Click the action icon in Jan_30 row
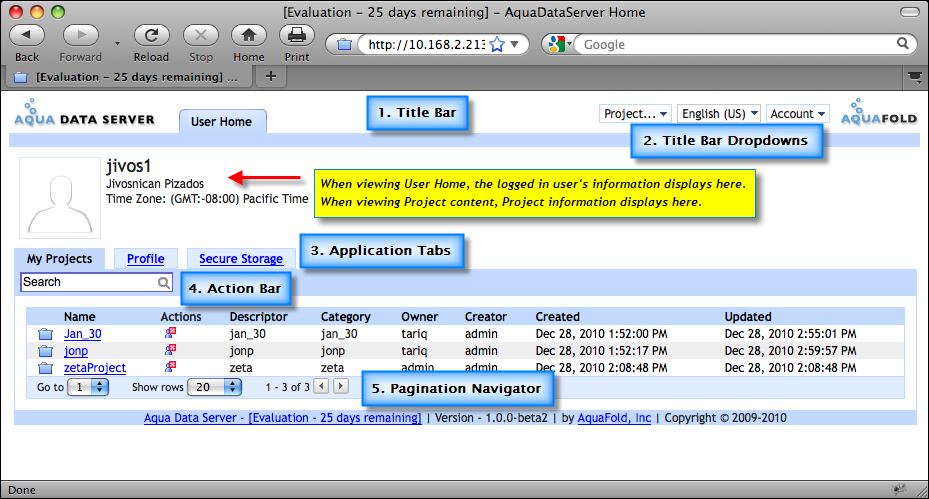The width and height of the screenshot is (929, 499). (171, 333)
